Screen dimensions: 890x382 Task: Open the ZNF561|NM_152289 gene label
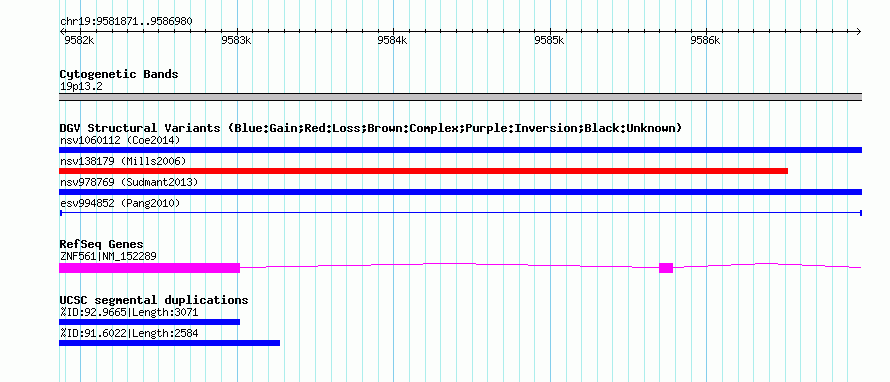pos(108,257)
